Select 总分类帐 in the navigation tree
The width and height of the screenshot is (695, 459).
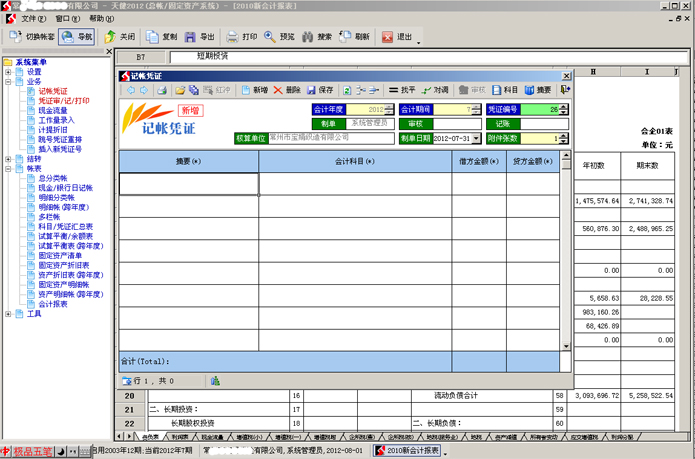tap(58, 177)
